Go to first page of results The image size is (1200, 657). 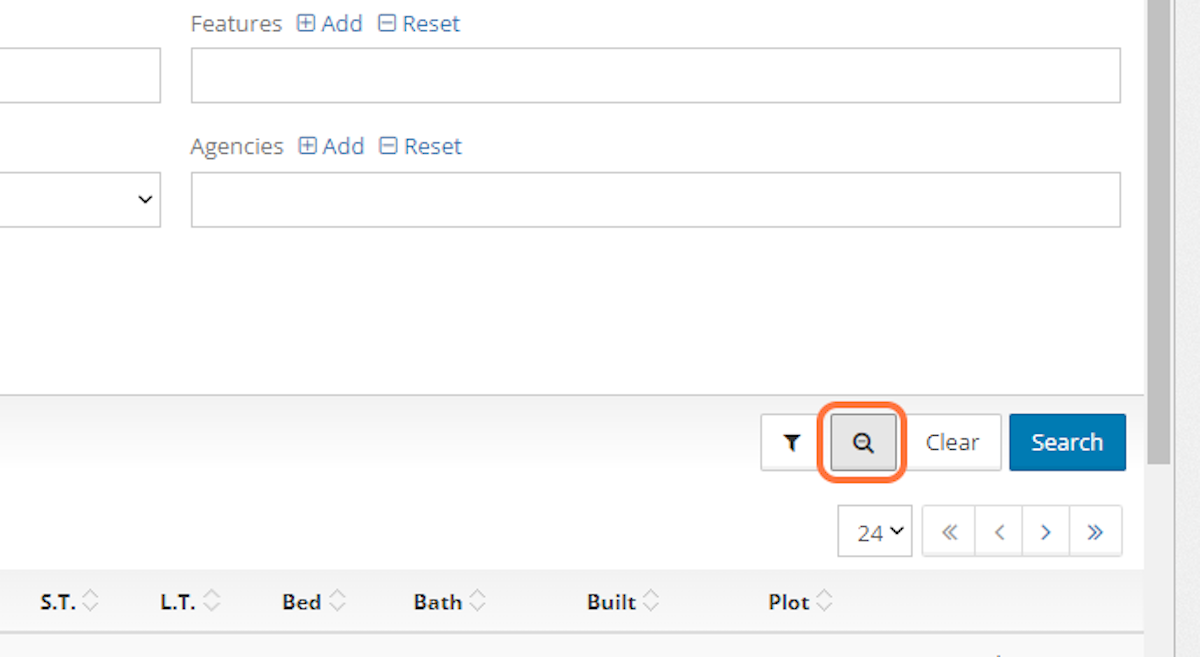click(949, 531)
